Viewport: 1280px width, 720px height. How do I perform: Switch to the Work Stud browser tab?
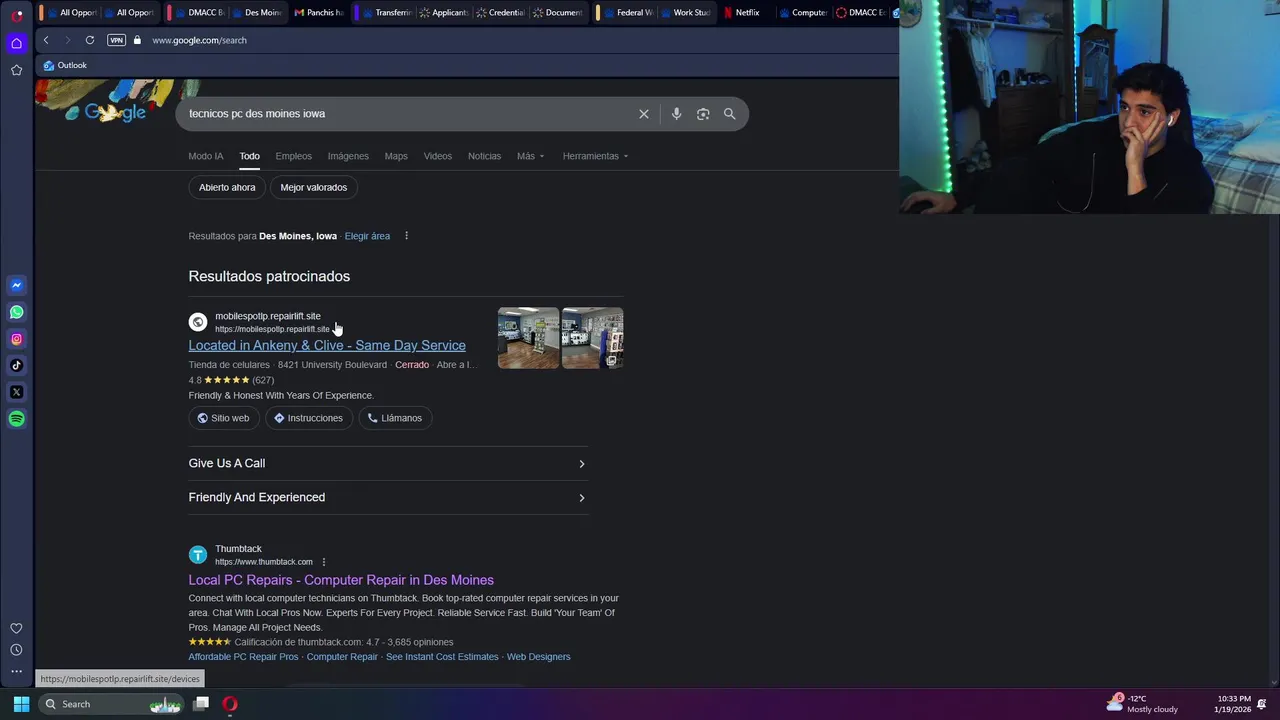pyautogui.click(x=685, y=13)
